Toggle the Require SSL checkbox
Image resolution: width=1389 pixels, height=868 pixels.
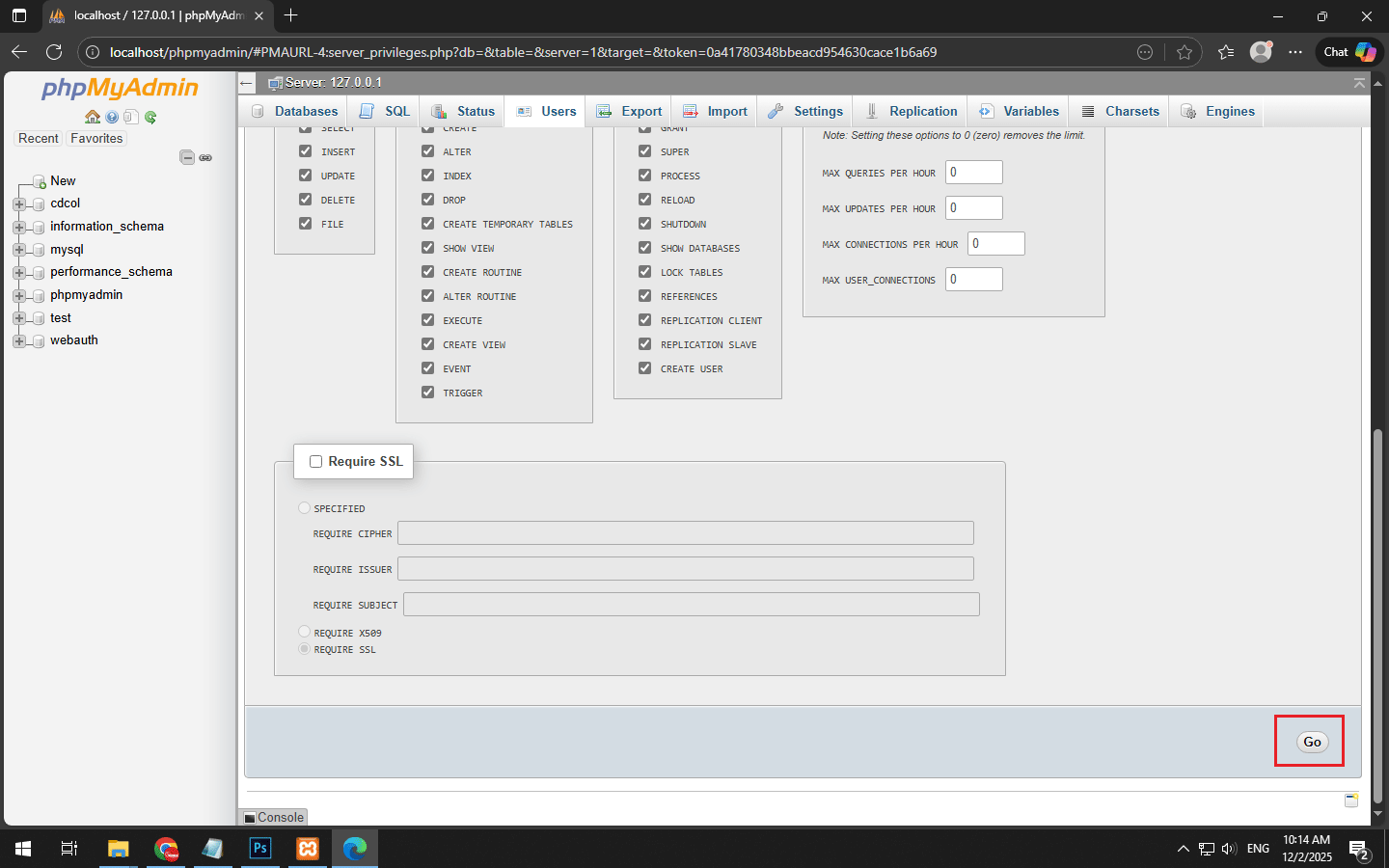pos(315,462)
